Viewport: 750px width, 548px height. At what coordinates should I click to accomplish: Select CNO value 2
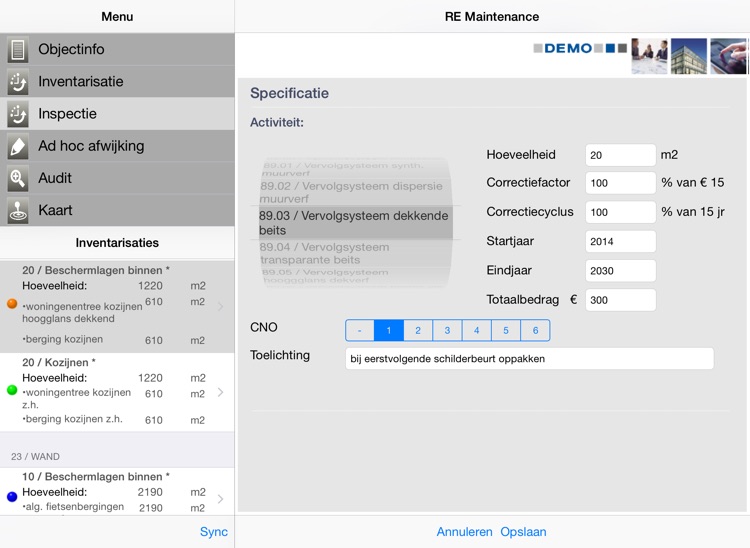click(x=418, y=330)
